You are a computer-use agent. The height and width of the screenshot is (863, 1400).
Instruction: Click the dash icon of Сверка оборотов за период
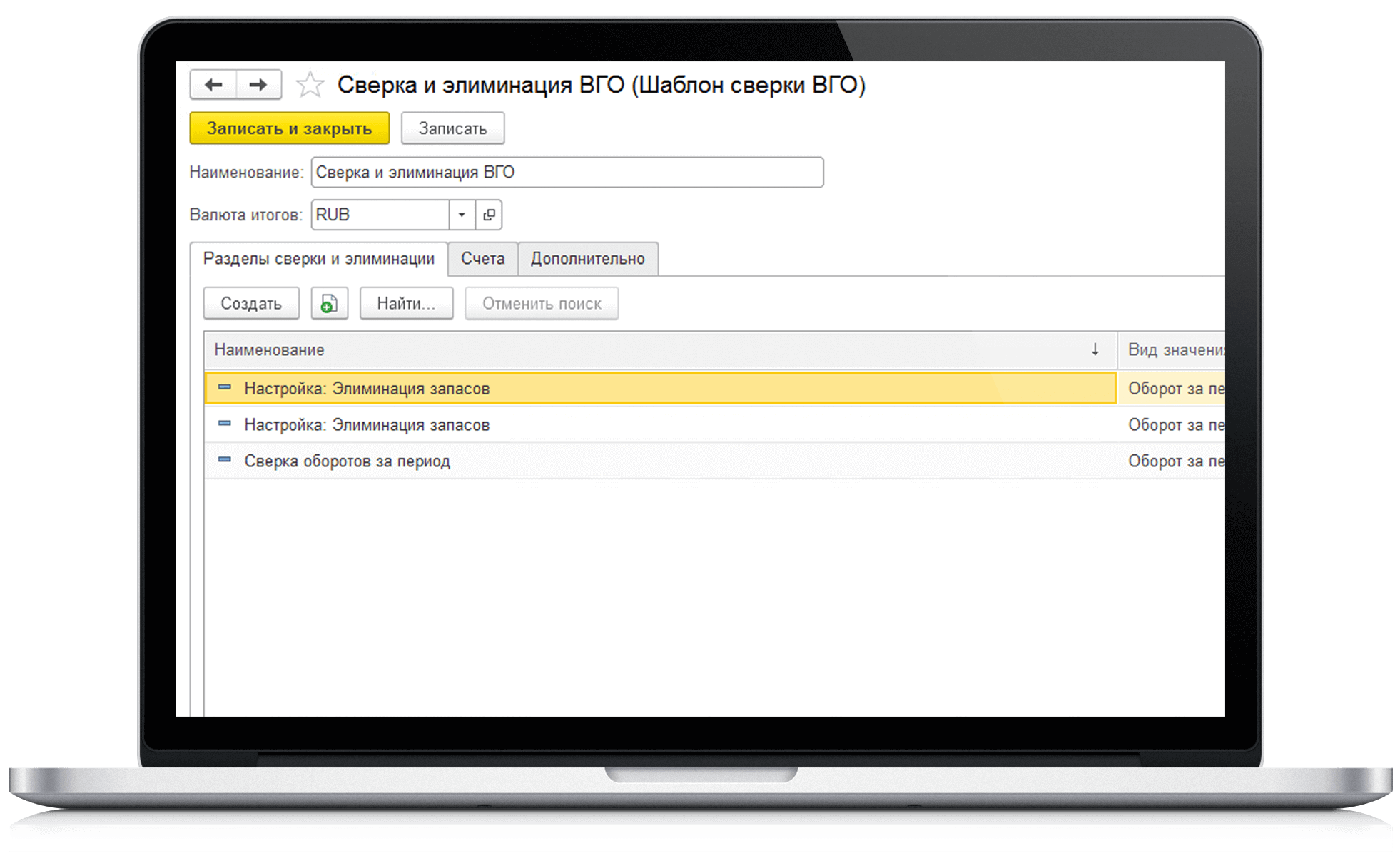(225, 461)
